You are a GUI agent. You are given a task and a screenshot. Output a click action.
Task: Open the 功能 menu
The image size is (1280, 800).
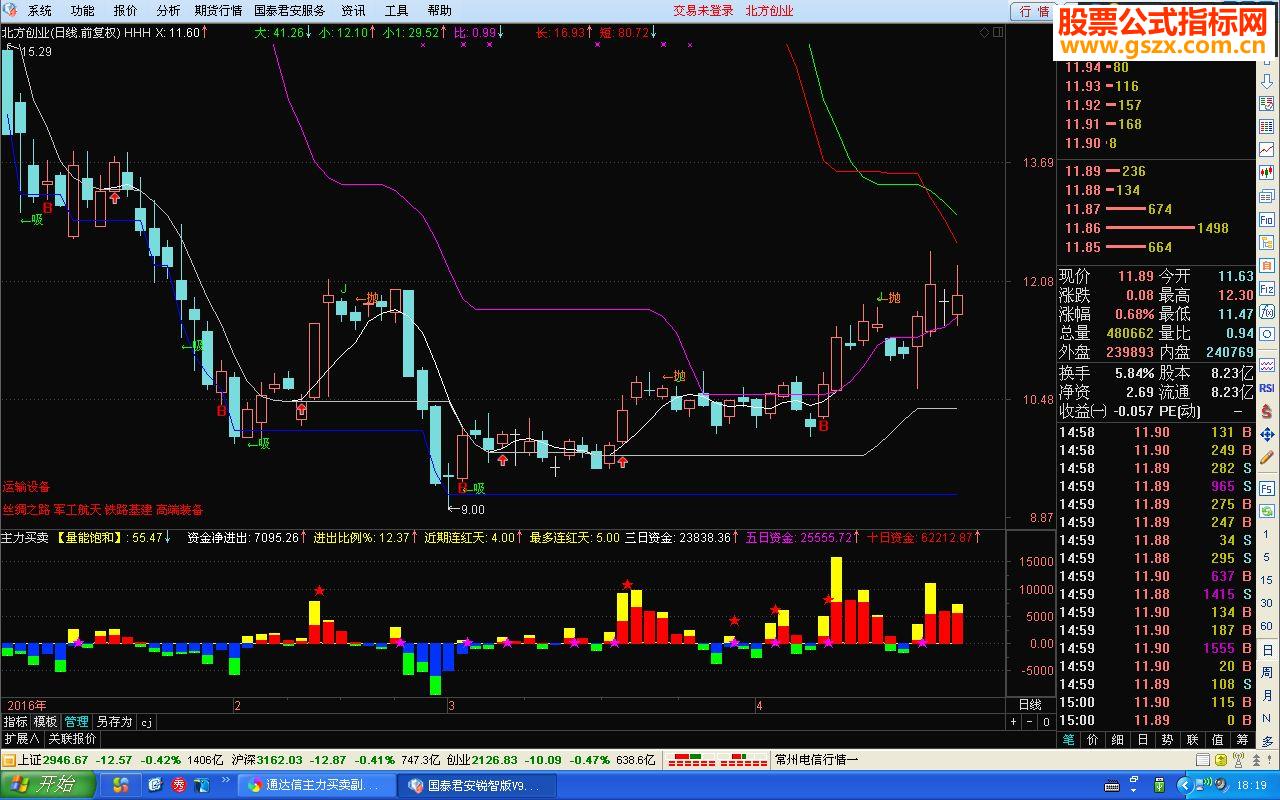[83, 11]
